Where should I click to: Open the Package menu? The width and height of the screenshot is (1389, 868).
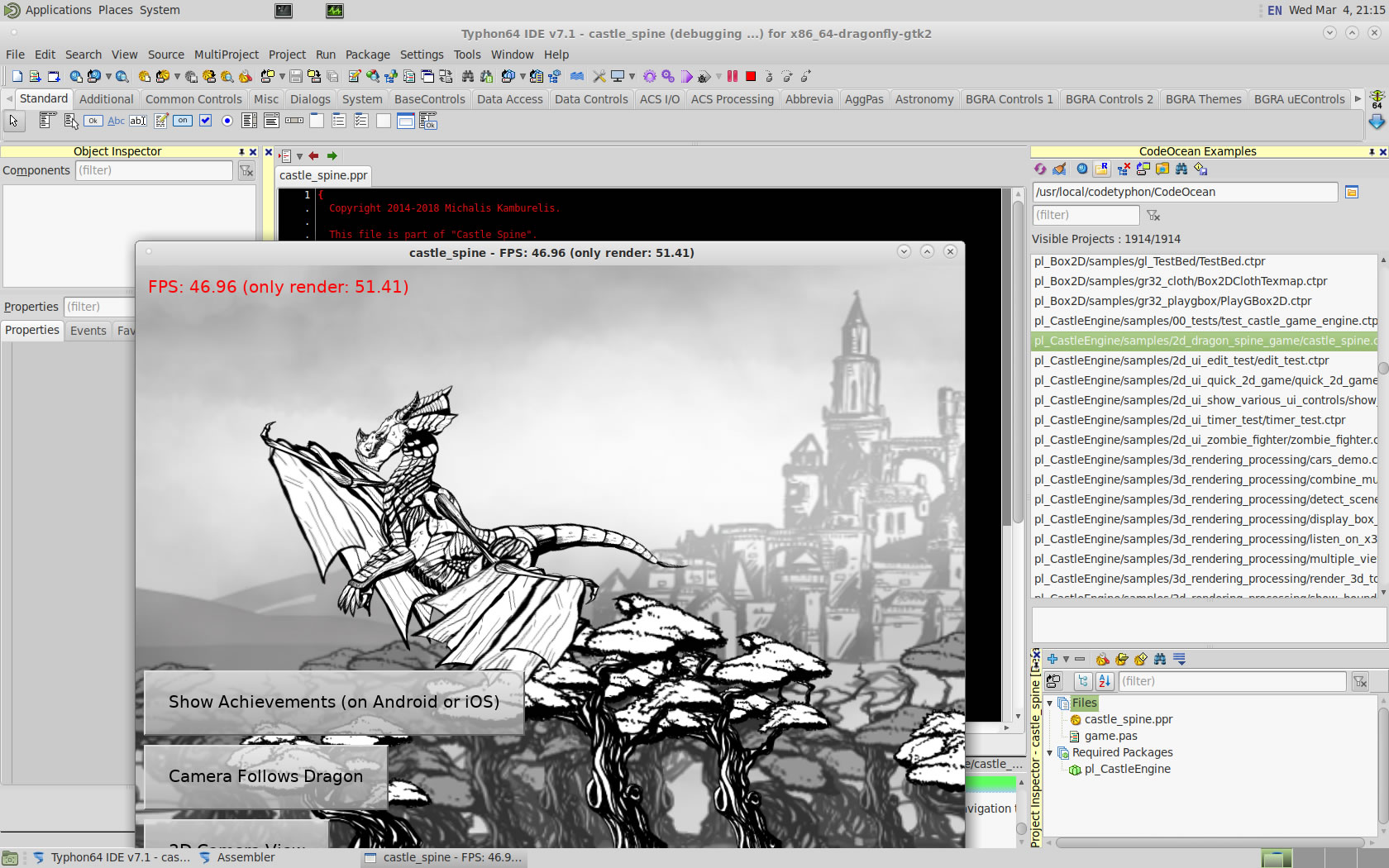[368, 55]
